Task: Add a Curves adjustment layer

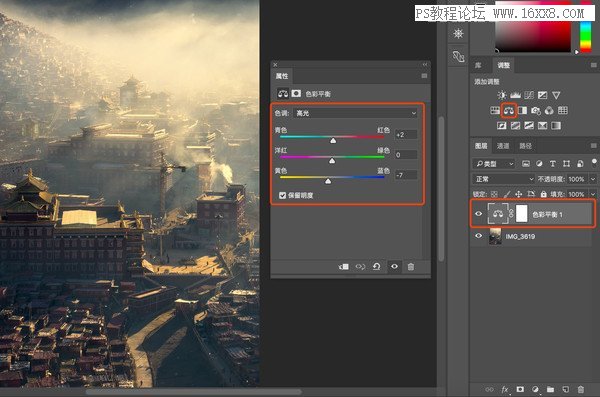Action: tap(529, 95)
